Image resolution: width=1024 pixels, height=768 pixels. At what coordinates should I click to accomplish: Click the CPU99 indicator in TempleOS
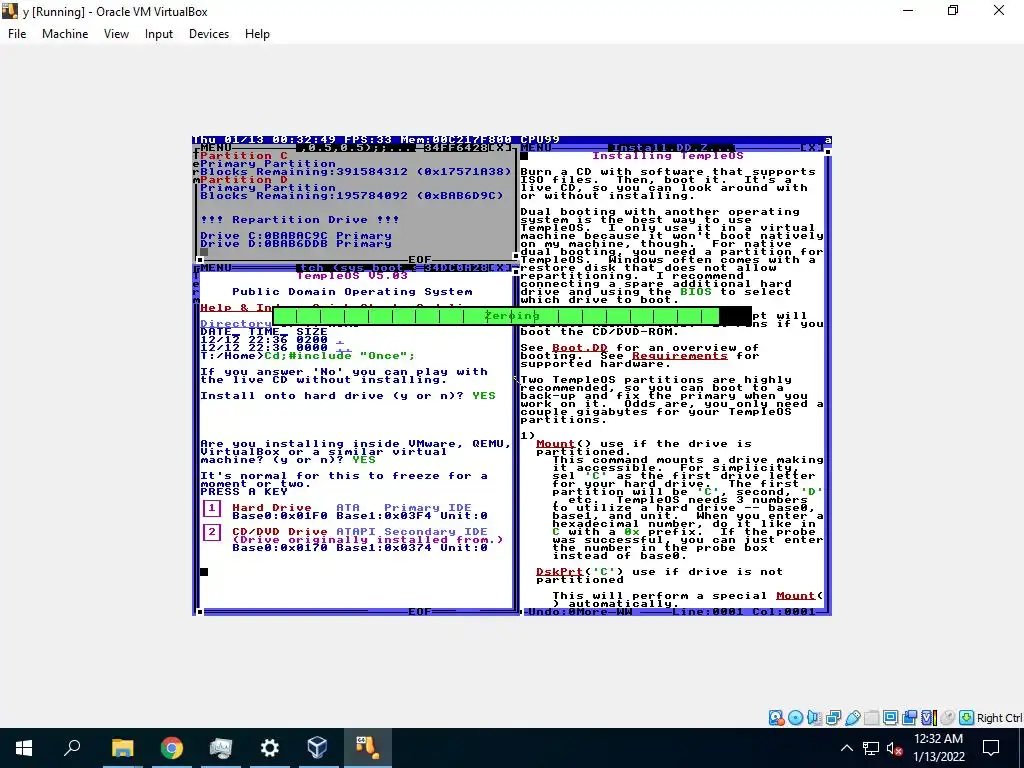(x=540, y=140)
